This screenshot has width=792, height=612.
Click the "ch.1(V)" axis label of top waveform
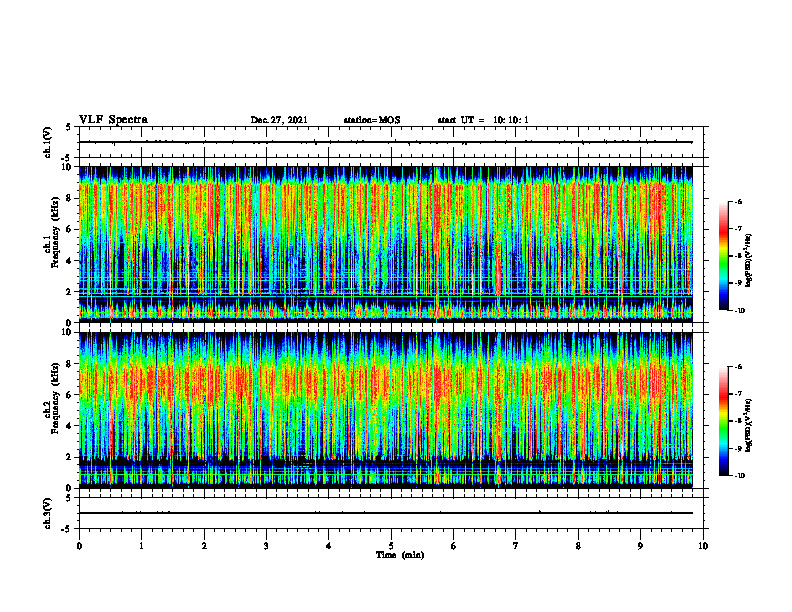pos(48,142)
